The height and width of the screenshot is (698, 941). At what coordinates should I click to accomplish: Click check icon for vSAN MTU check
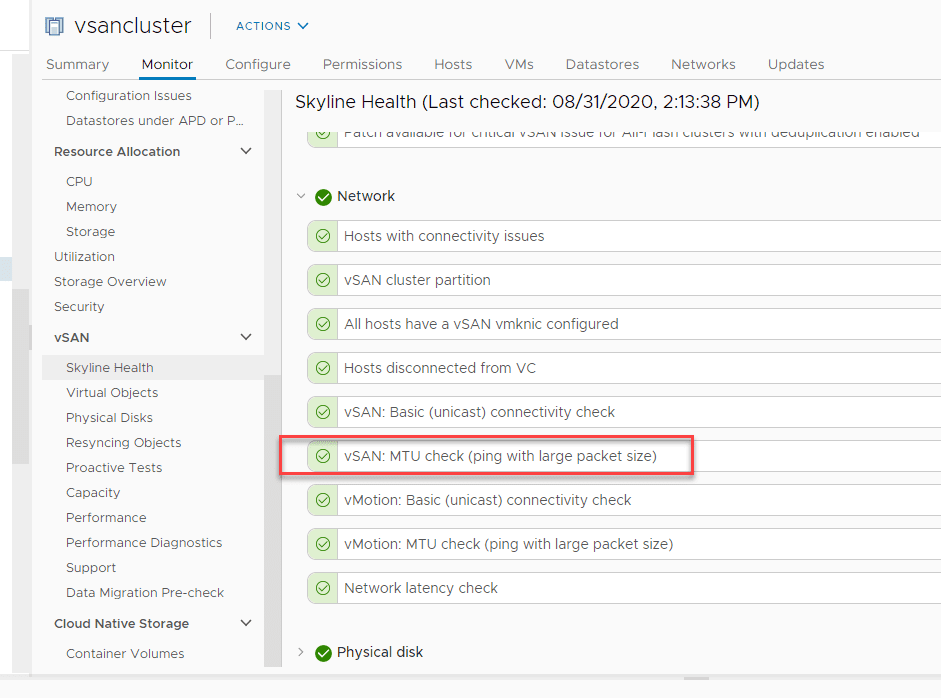click(322, 457)
